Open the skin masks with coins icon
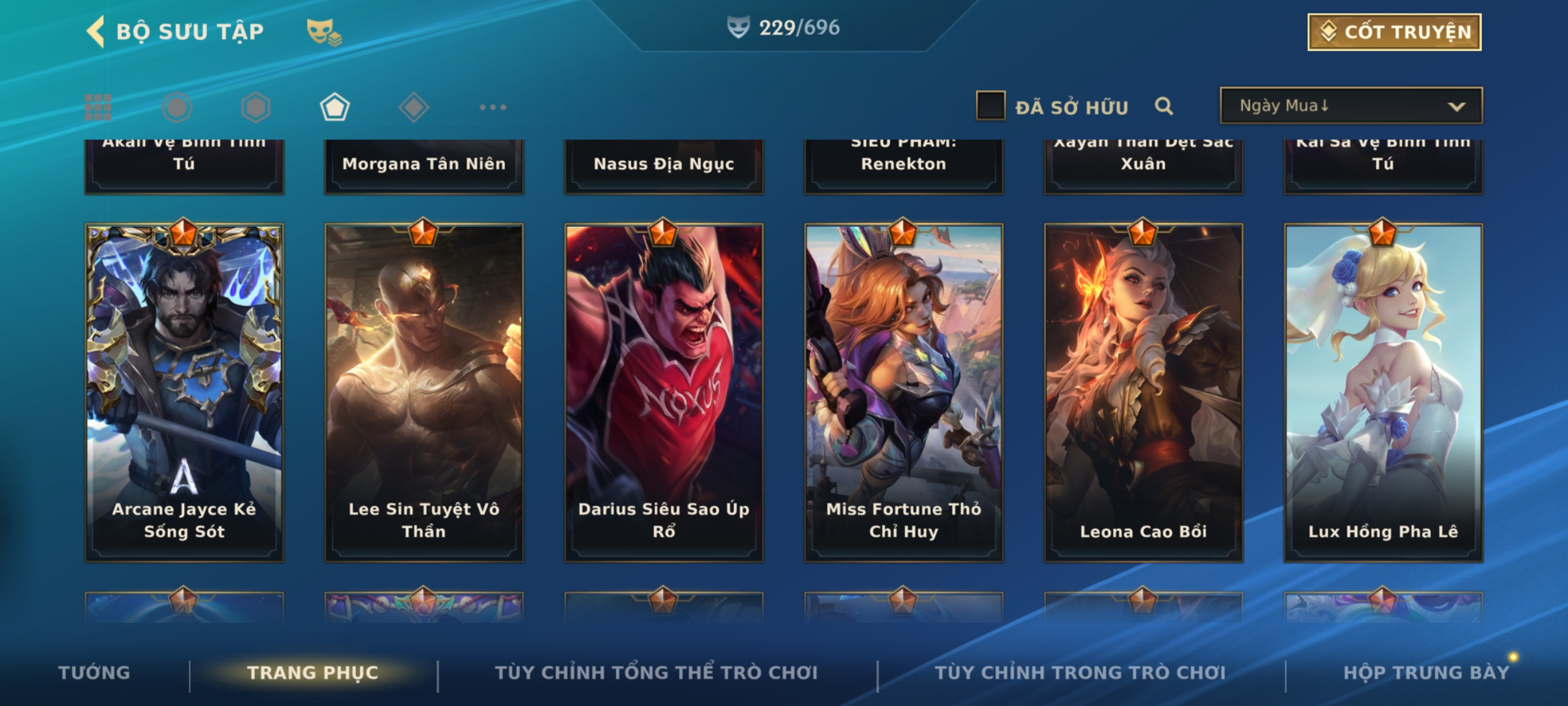The height and width of the screenshot is (706, 1568). tap(324, 32)
